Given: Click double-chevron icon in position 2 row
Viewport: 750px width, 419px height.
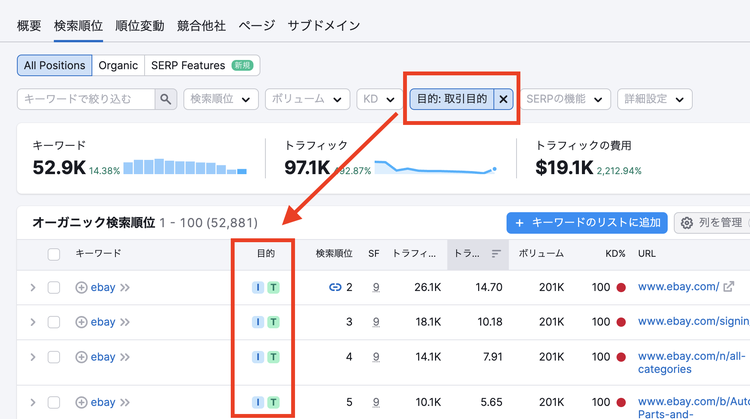Looking at the screenshot, I should click(x=125, y=287).
